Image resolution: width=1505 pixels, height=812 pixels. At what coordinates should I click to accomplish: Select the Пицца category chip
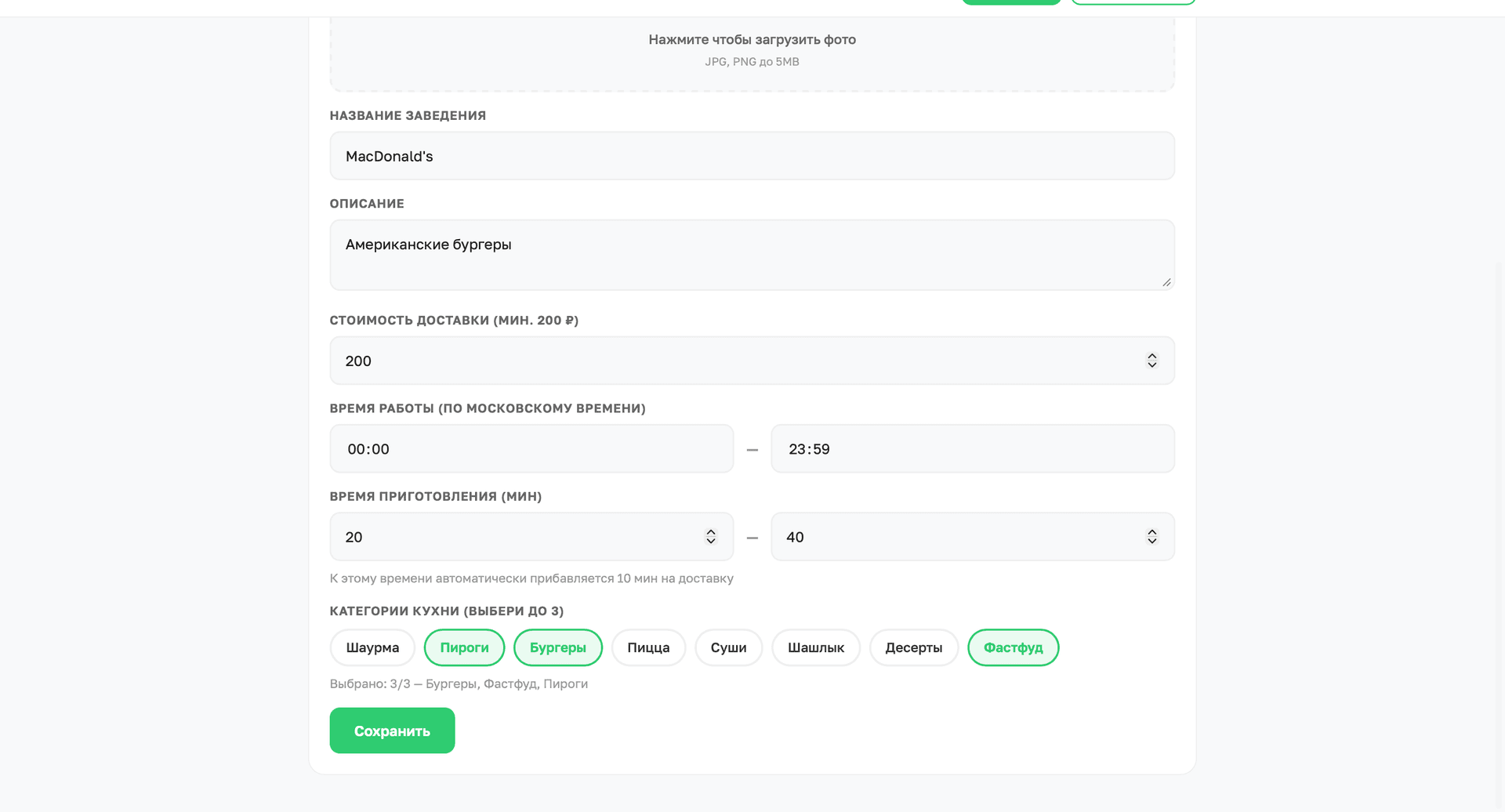point(648,647)
